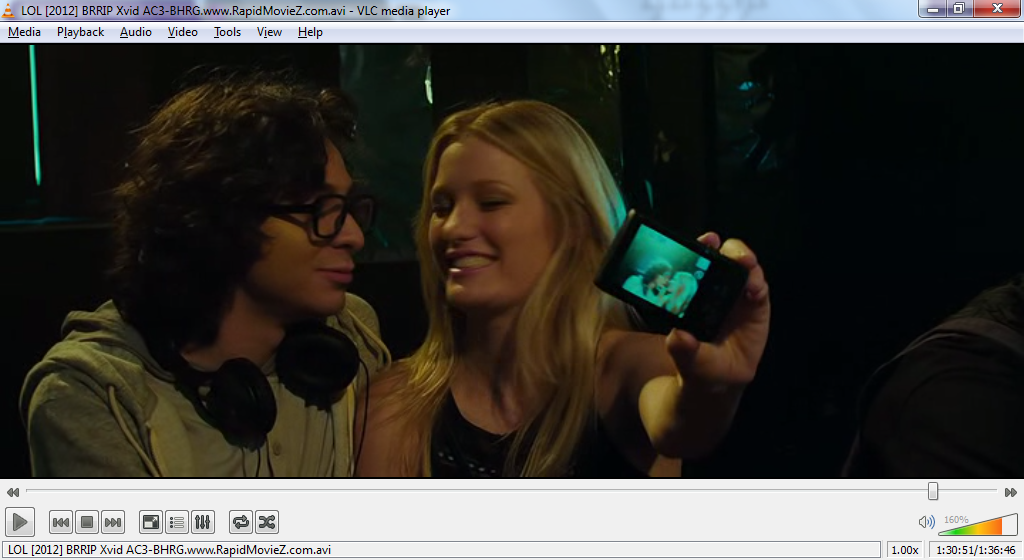Open the Video menu
Image resolution: width=1024 pixels, height=560 pixels.
point(182,32)
